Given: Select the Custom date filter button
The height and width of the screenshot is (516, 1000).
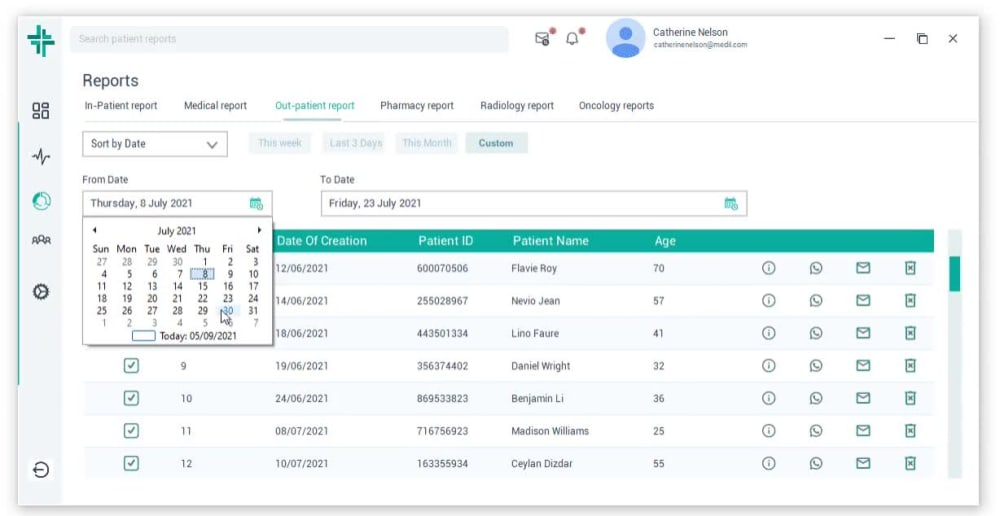Looking at the screenshot, I should click(496, 143).
